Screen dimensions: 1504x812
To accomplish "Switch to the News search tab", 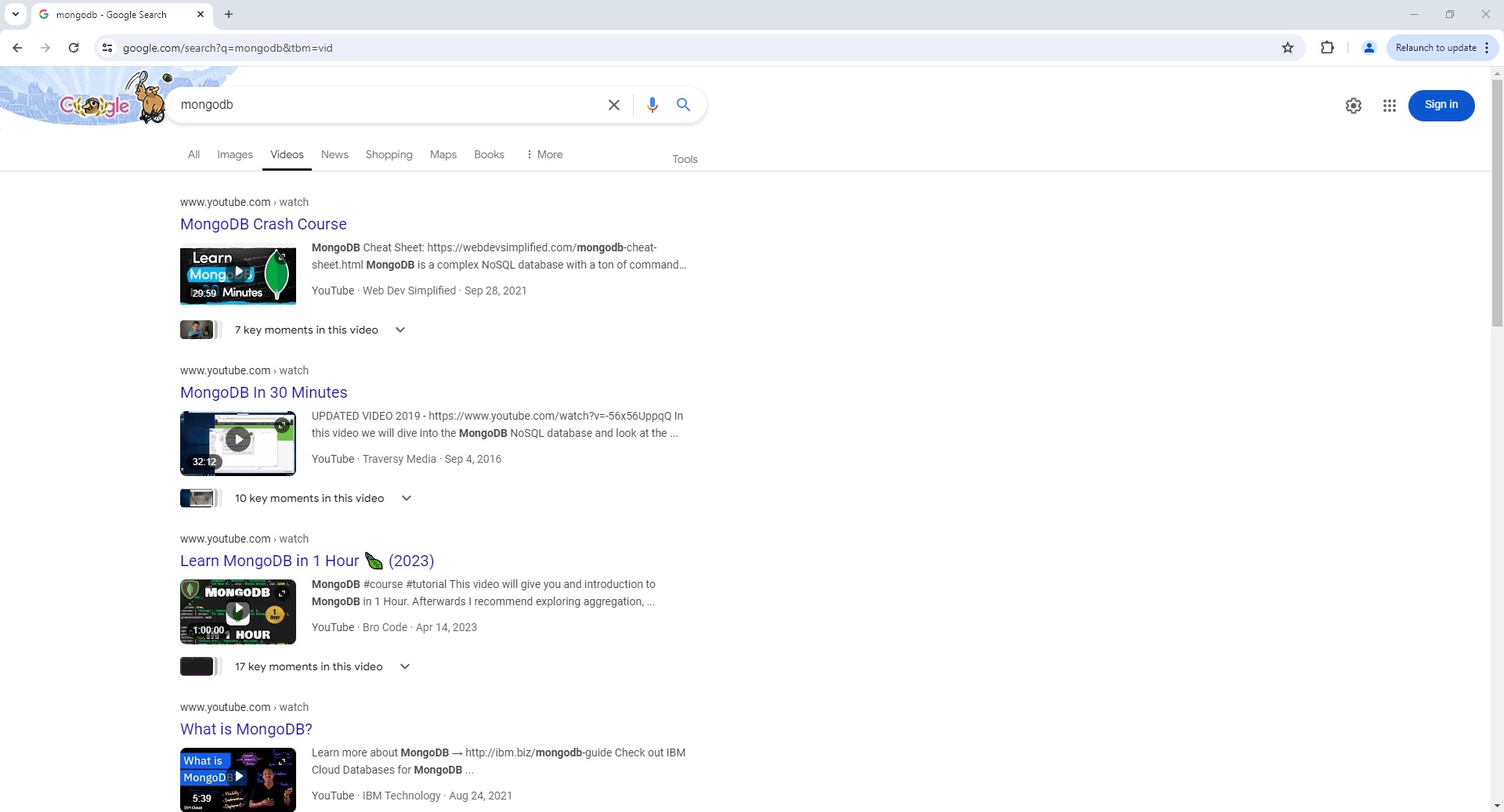I will pyautogui.click(x=334, y=154).
